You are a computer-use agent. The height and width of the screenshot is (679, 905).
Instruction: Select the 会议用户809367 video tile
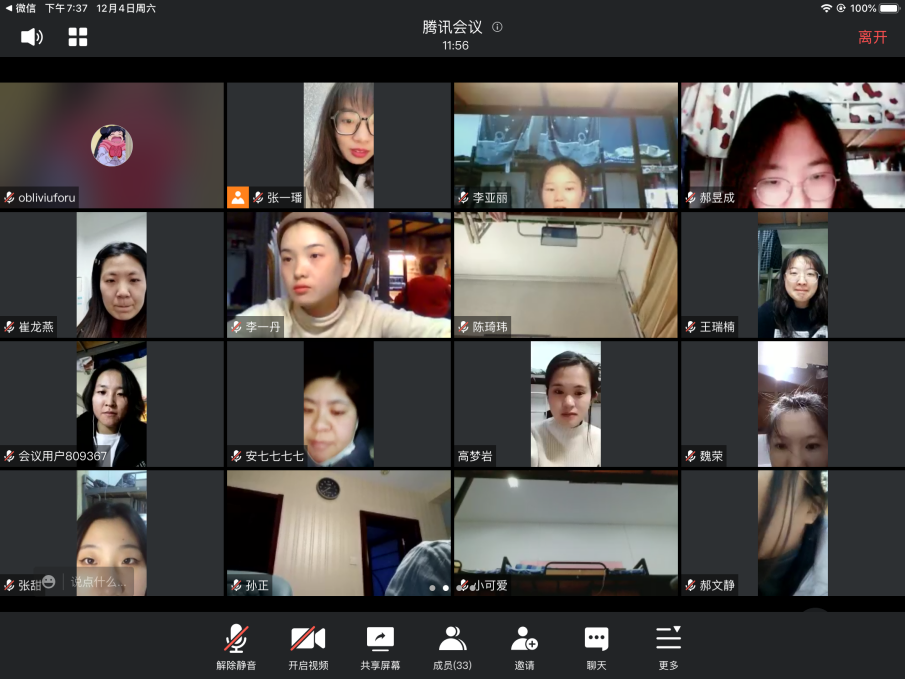click(112, 404)
